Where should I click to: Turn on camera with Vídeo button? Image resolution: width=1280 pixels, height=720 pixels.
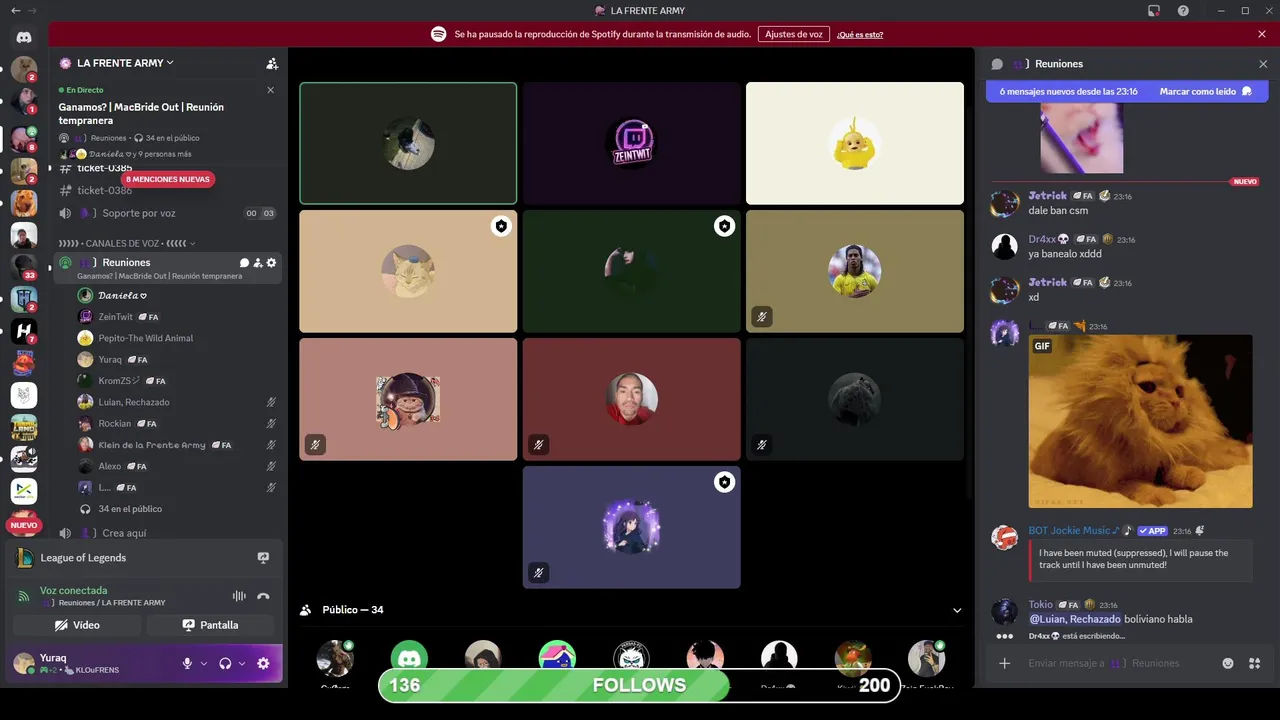tap(77, 625)
